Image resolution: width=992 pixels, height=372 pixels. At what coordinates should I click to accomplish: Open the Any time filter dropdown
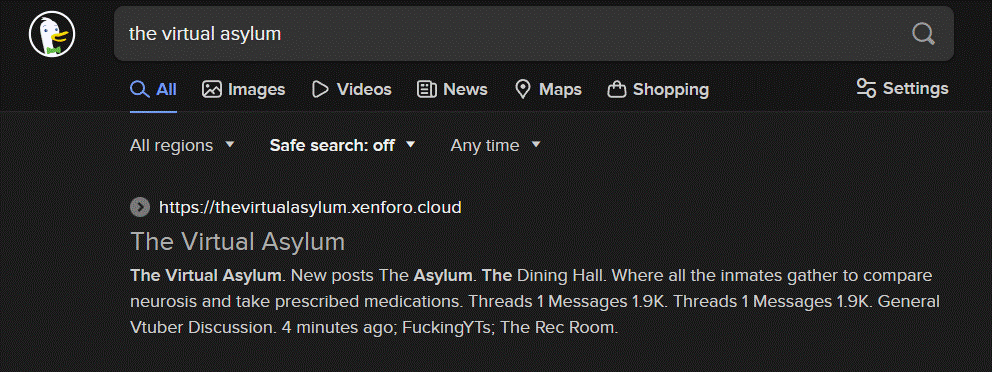click(495, 146)
